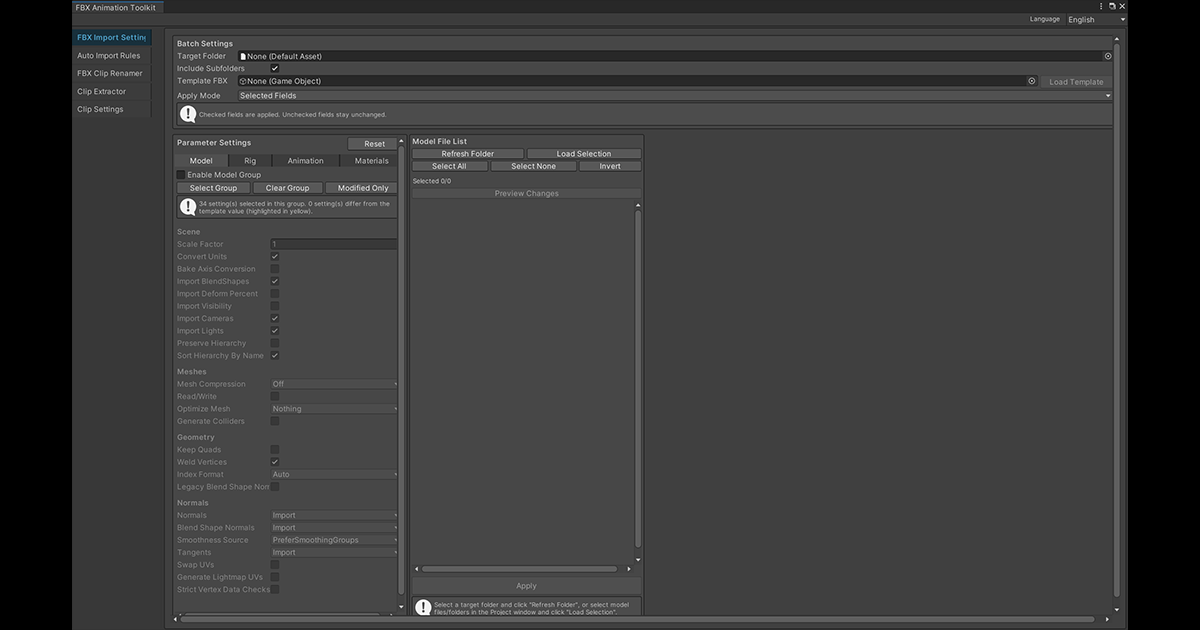Image resolution: width=1200 pixels, height=630 pixels.
Task: Open the Blend Shape Normals dropdown
Action: point(334,528)
